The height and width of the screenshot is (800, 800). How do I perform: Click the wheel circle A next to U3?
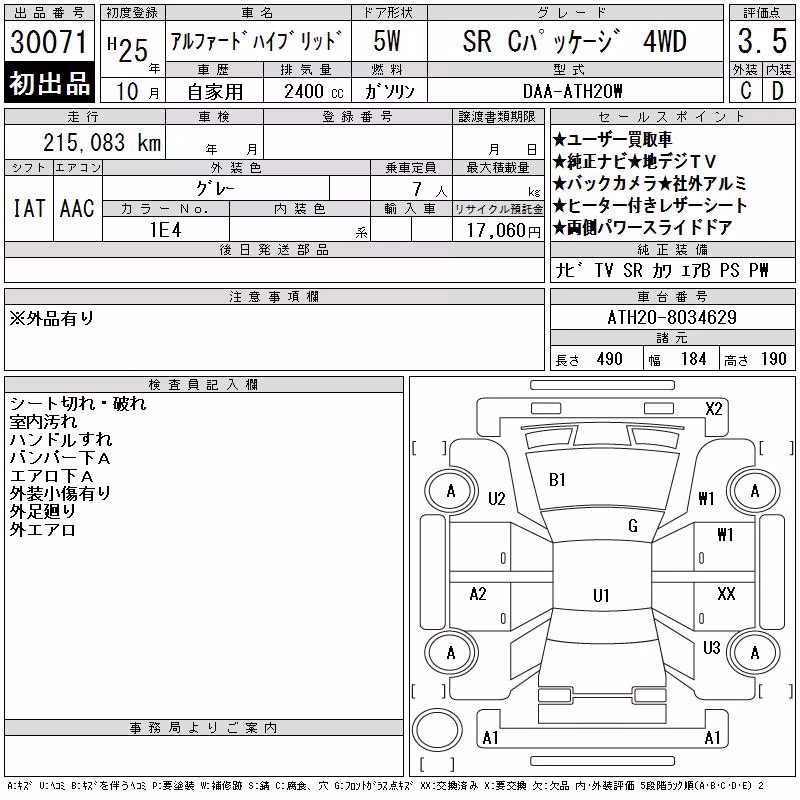point(755,653)
